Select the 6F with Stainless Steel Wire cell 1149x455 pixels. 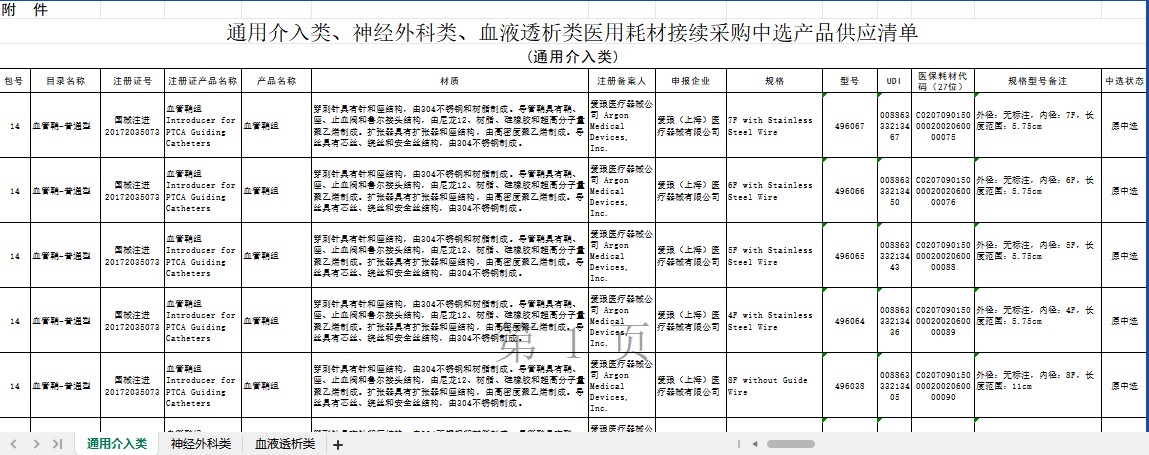[773, 191]
